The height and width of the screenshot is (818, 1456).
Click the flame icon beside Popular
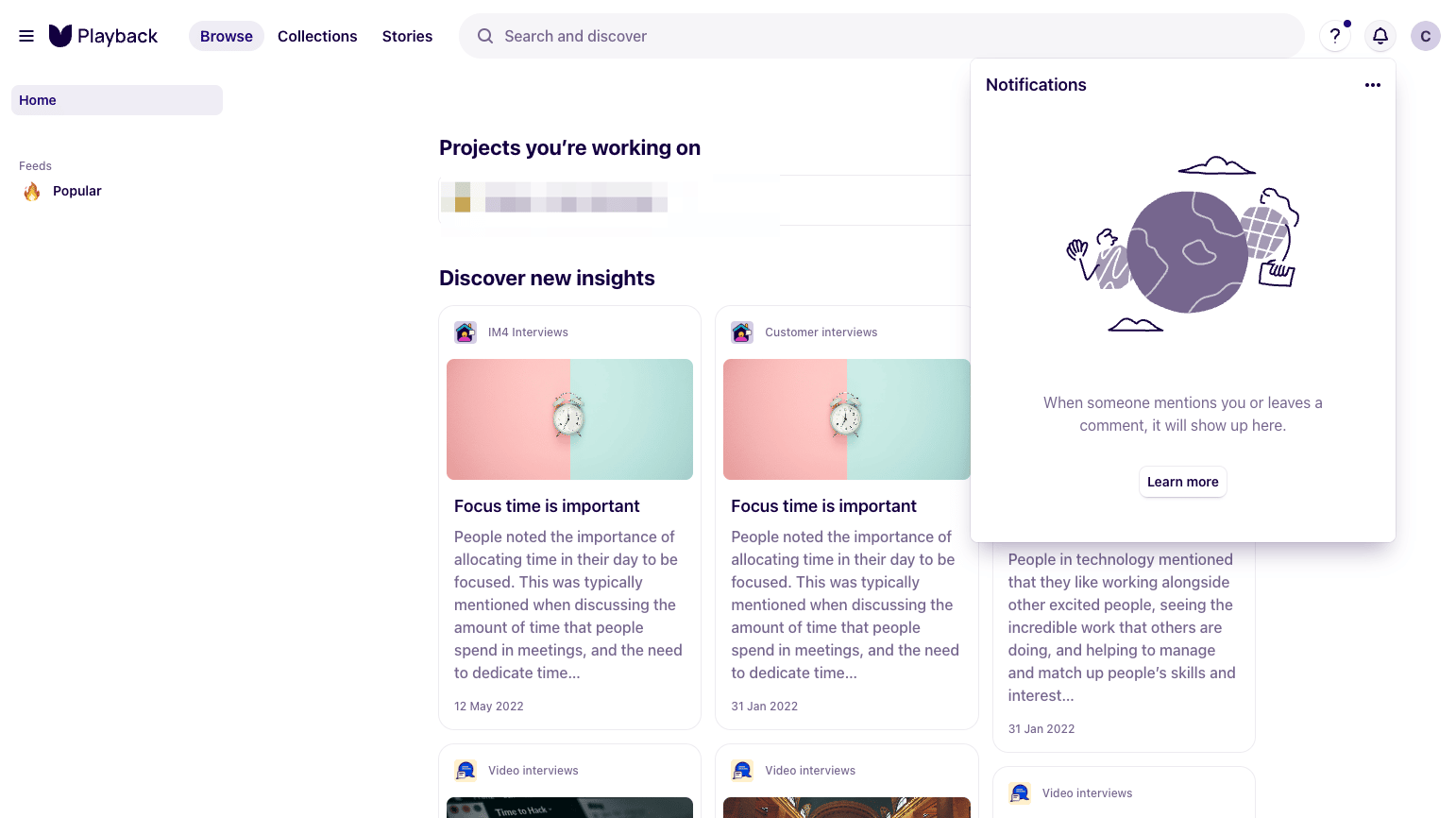(31, 191)
